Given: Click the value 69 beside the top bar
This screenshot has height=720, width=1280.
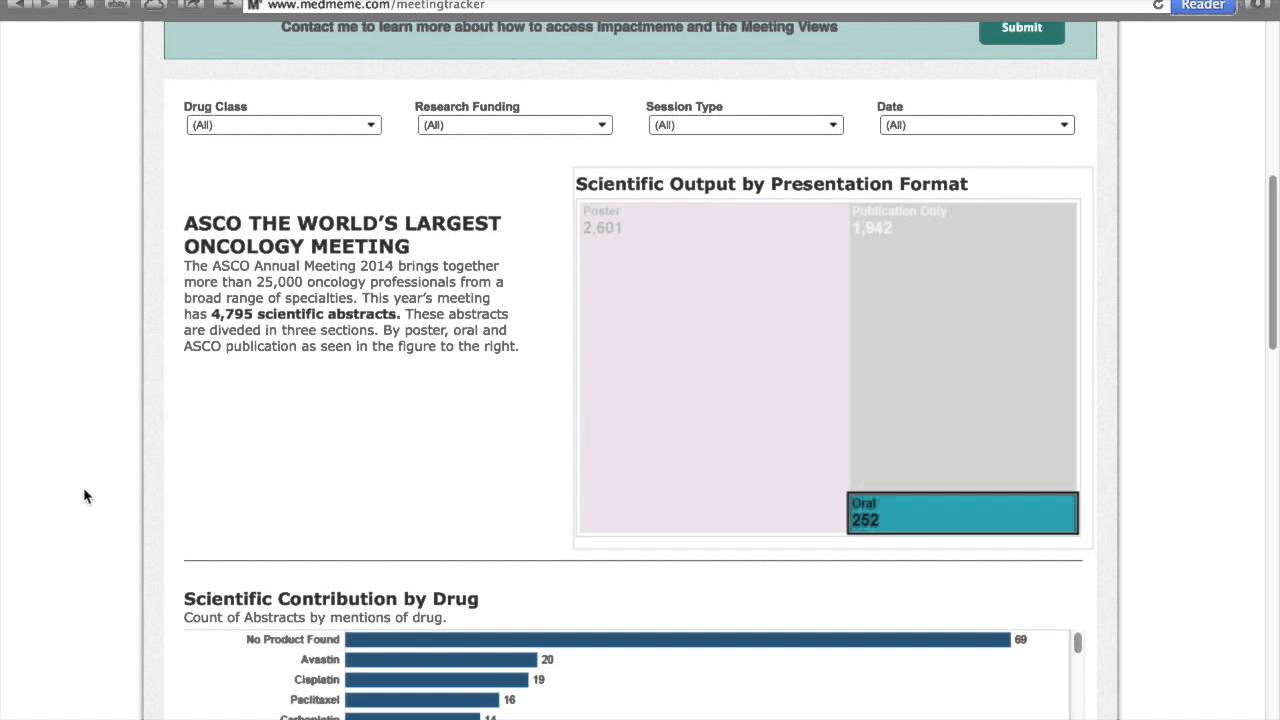Looking at the screenshot, I should [x=1020, y=640].
